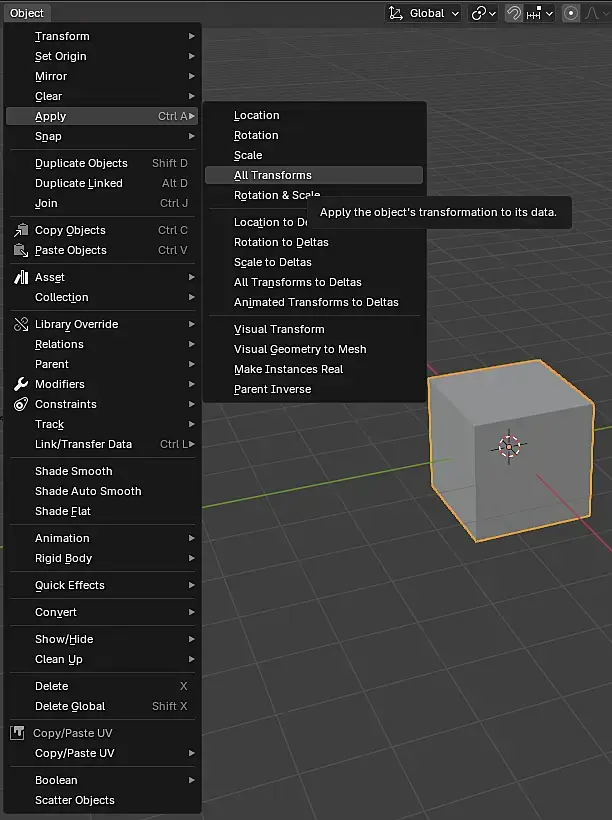Choose Join from the Object menu

[102, 203]
